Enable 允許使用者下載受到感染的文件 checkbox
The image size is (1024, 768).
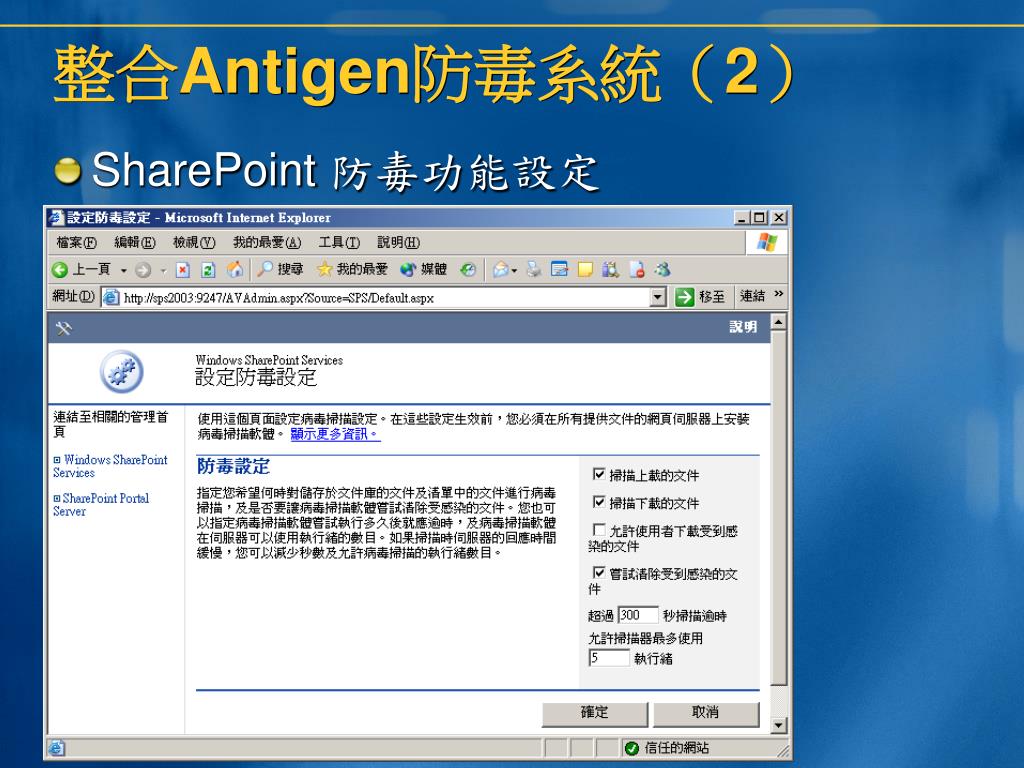(599, 530)
